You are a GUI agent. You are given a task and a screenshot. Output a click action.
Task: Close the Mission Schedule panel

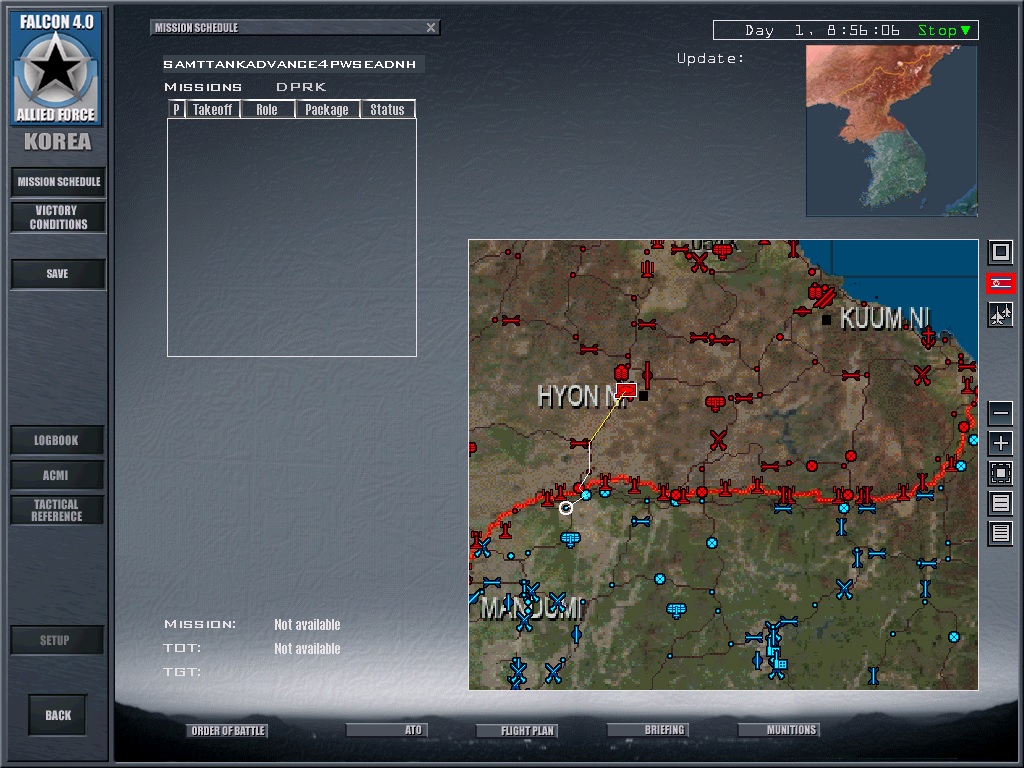click(431, 28)
